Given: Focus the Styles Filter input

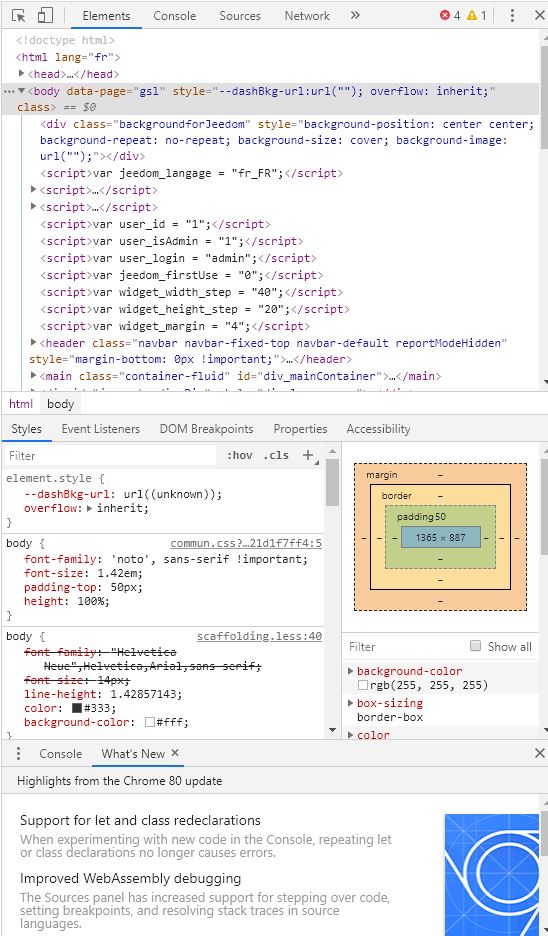Looking at the screenshot, I should coord(110,455).
